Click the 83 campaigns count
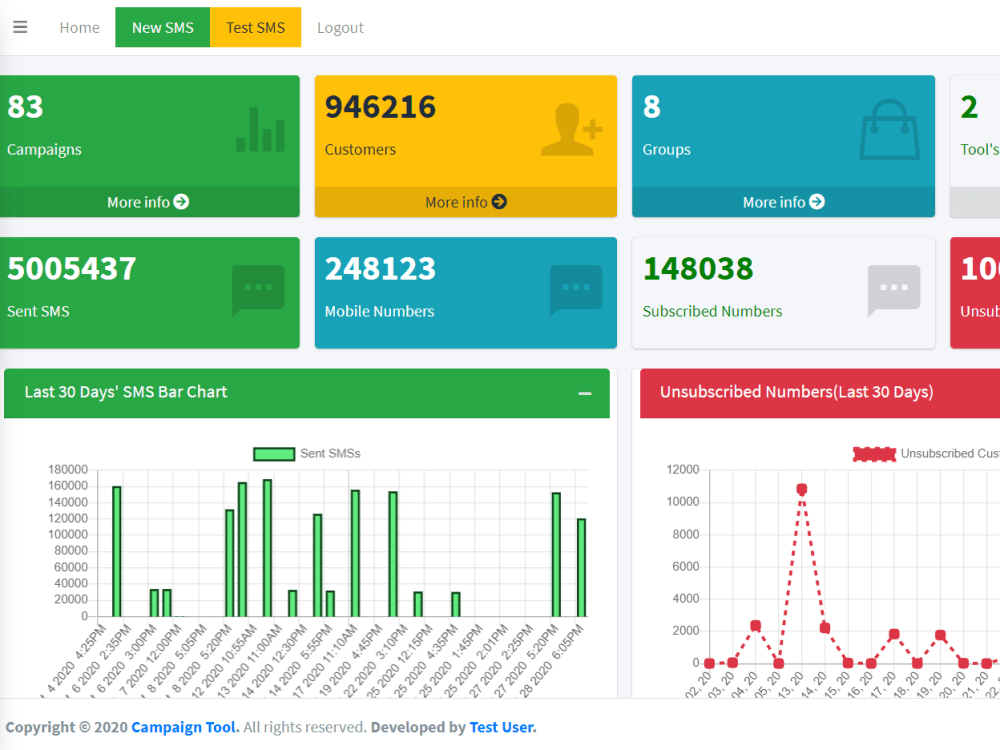The height and width of the screenshot is (750, 1000). pos(26,107)
